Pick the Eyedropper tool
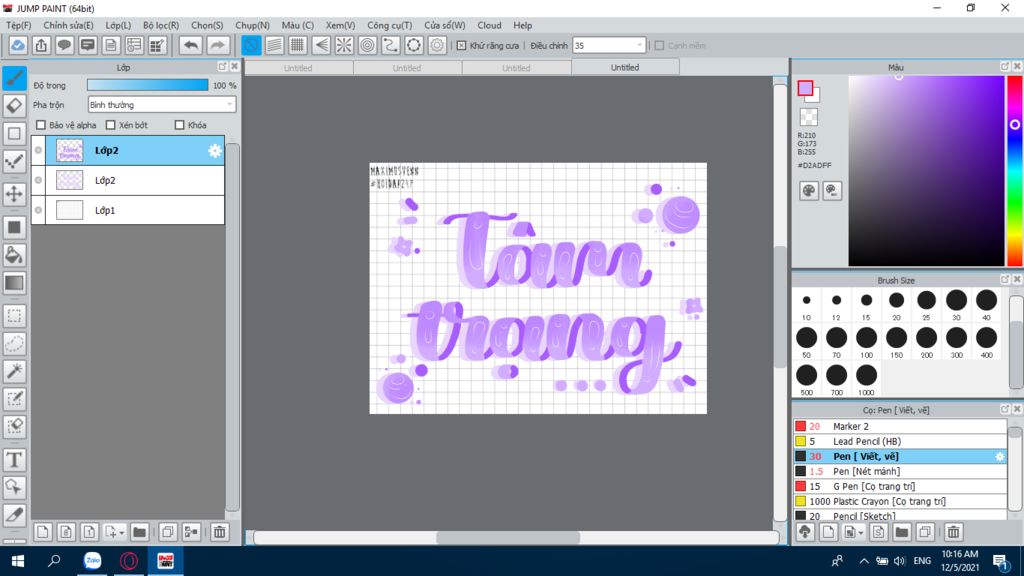1024x576 pixels. tap(14, 515)
